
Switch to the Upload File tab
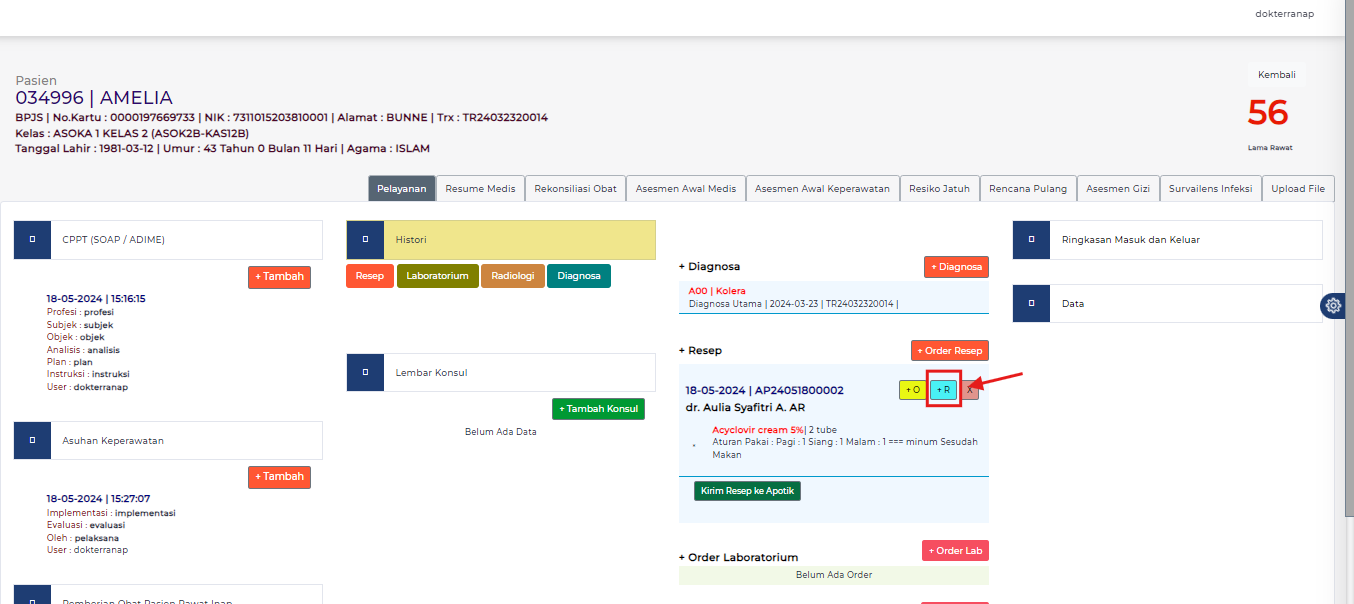(1297, 188)
